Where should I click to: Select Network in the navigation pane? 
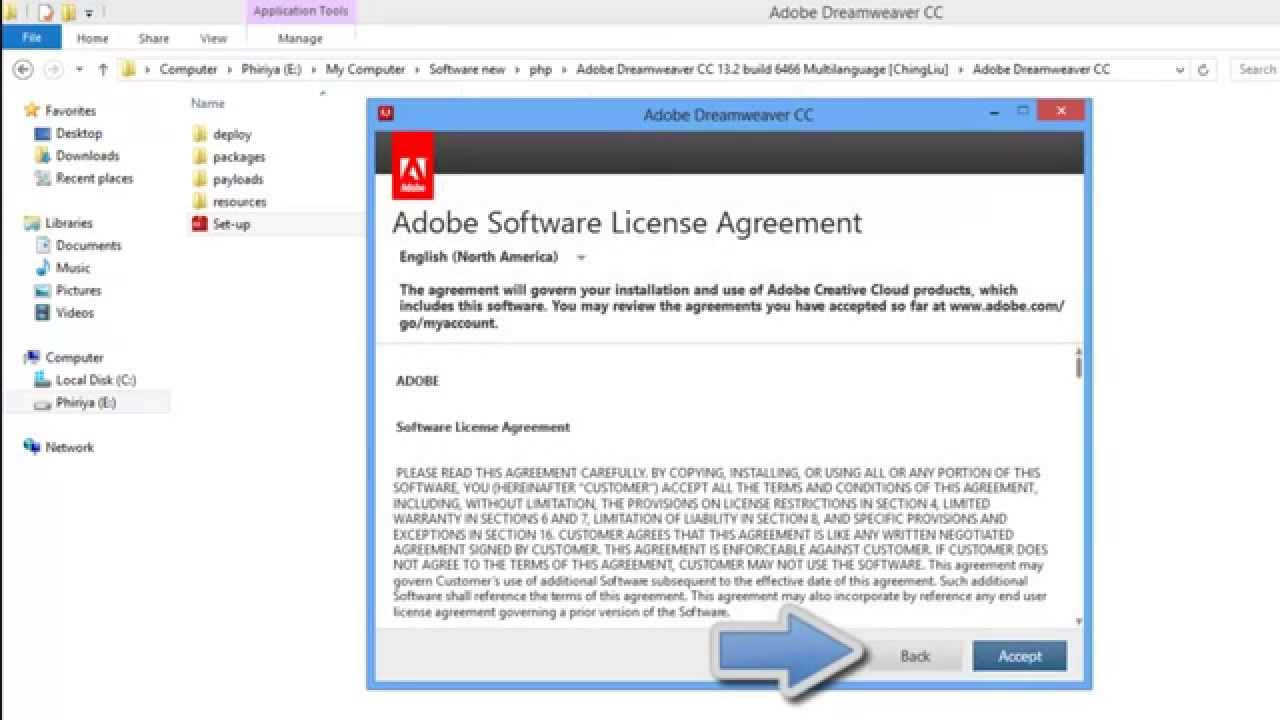point(69,447)
